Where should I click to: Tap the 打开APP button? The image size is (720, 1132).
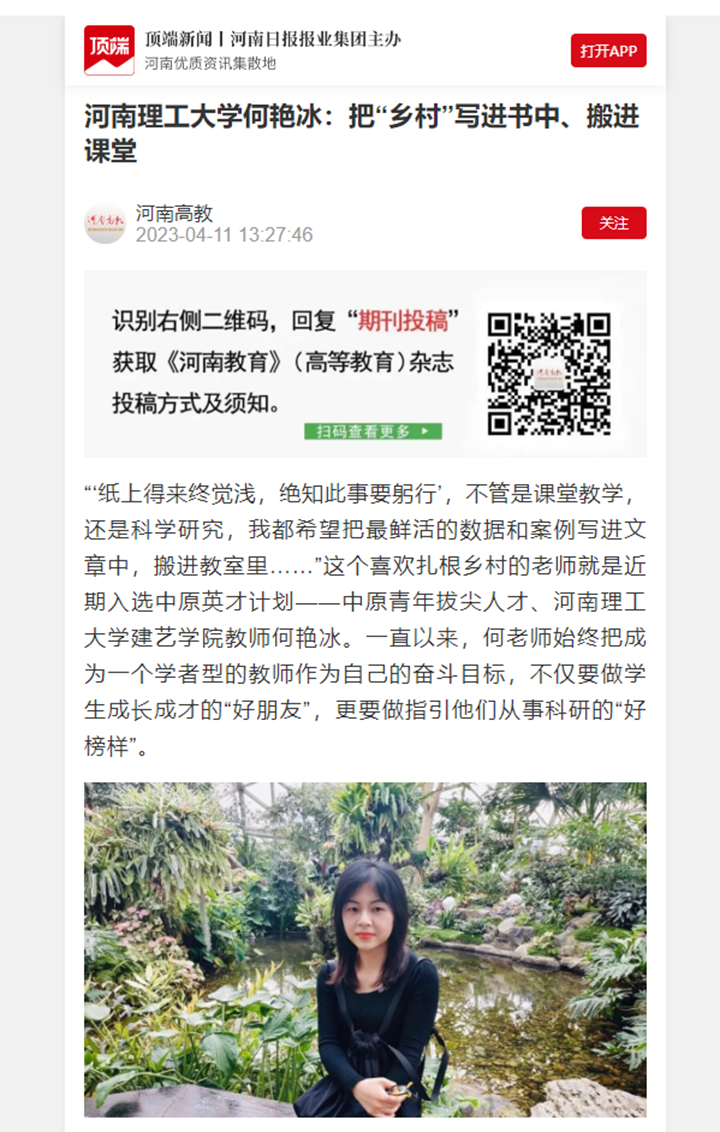click(608, 51)
